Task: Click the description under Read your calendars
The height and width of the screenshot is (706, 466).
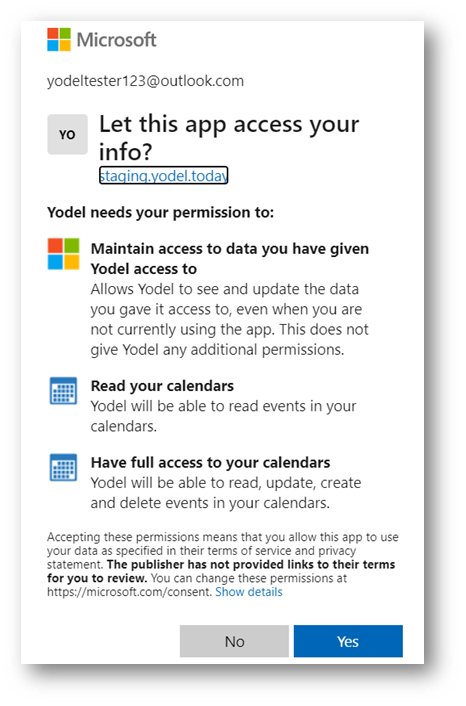Action: click(223, 416)
